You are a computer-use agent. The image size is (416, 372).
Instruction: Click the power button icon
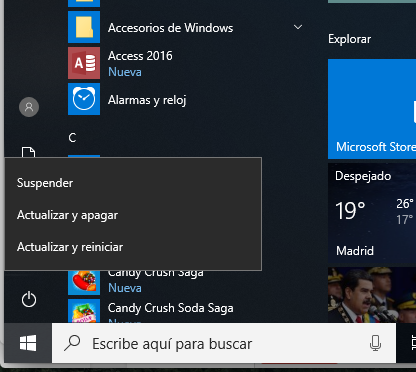coord(29,299)
